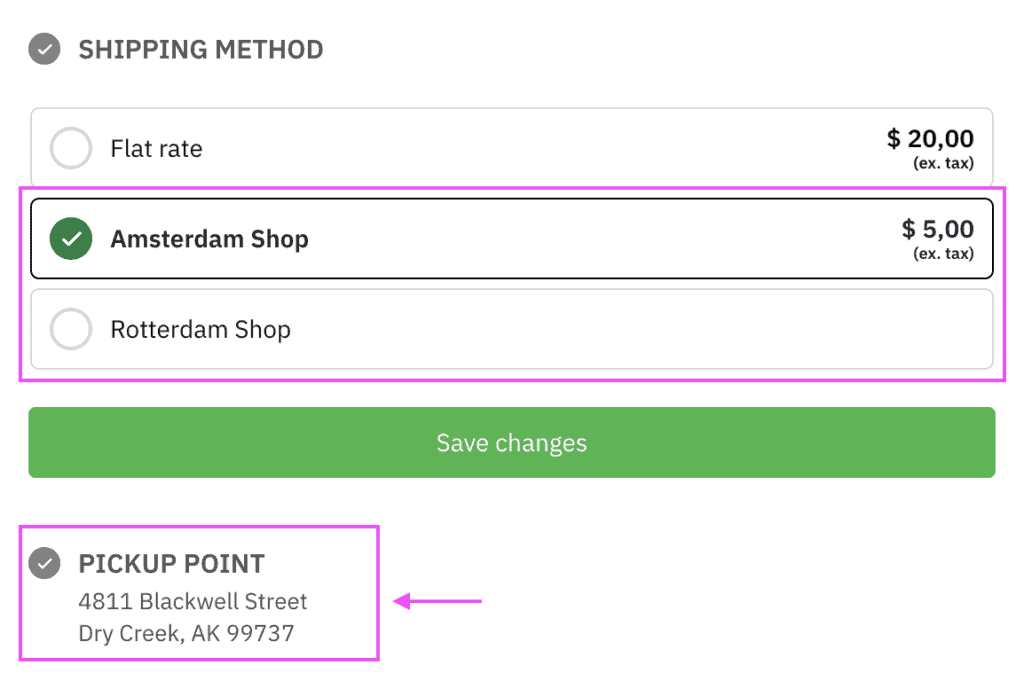Click the green checkmark on Amsterdam Shop
The width and height of the screenshot is (1024, 681).
click(x=70, y=238)
